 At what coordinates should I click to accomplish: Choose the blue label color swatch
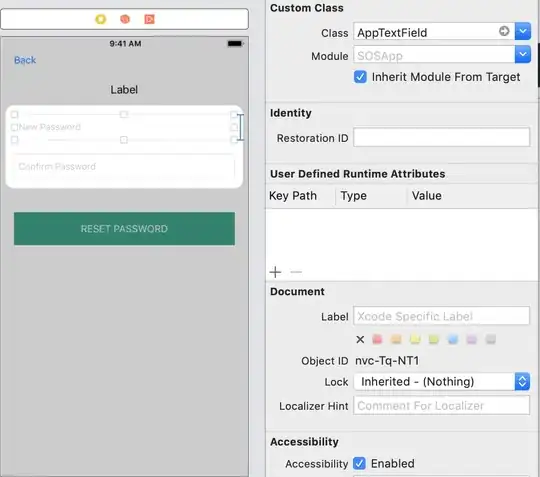tap(453, 340)
